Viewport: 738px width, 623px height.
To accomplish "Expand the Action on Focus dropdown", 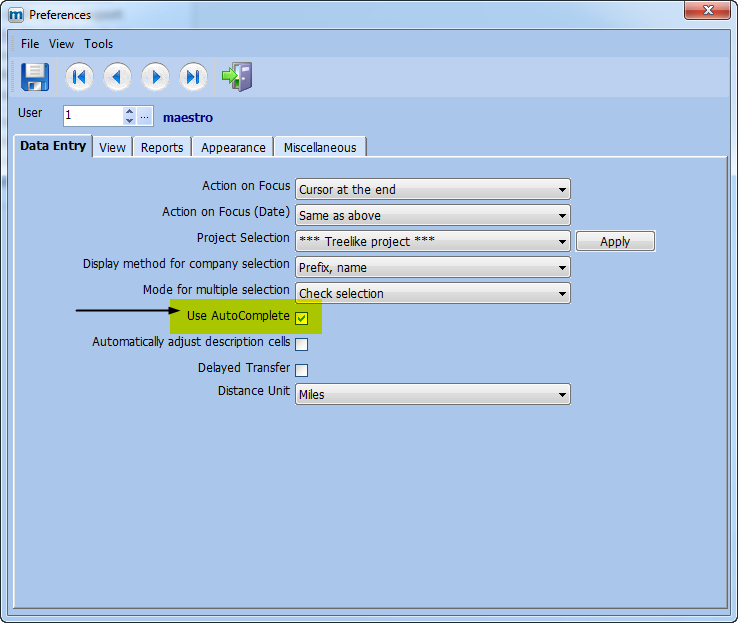I will click(x=432, y=189).
